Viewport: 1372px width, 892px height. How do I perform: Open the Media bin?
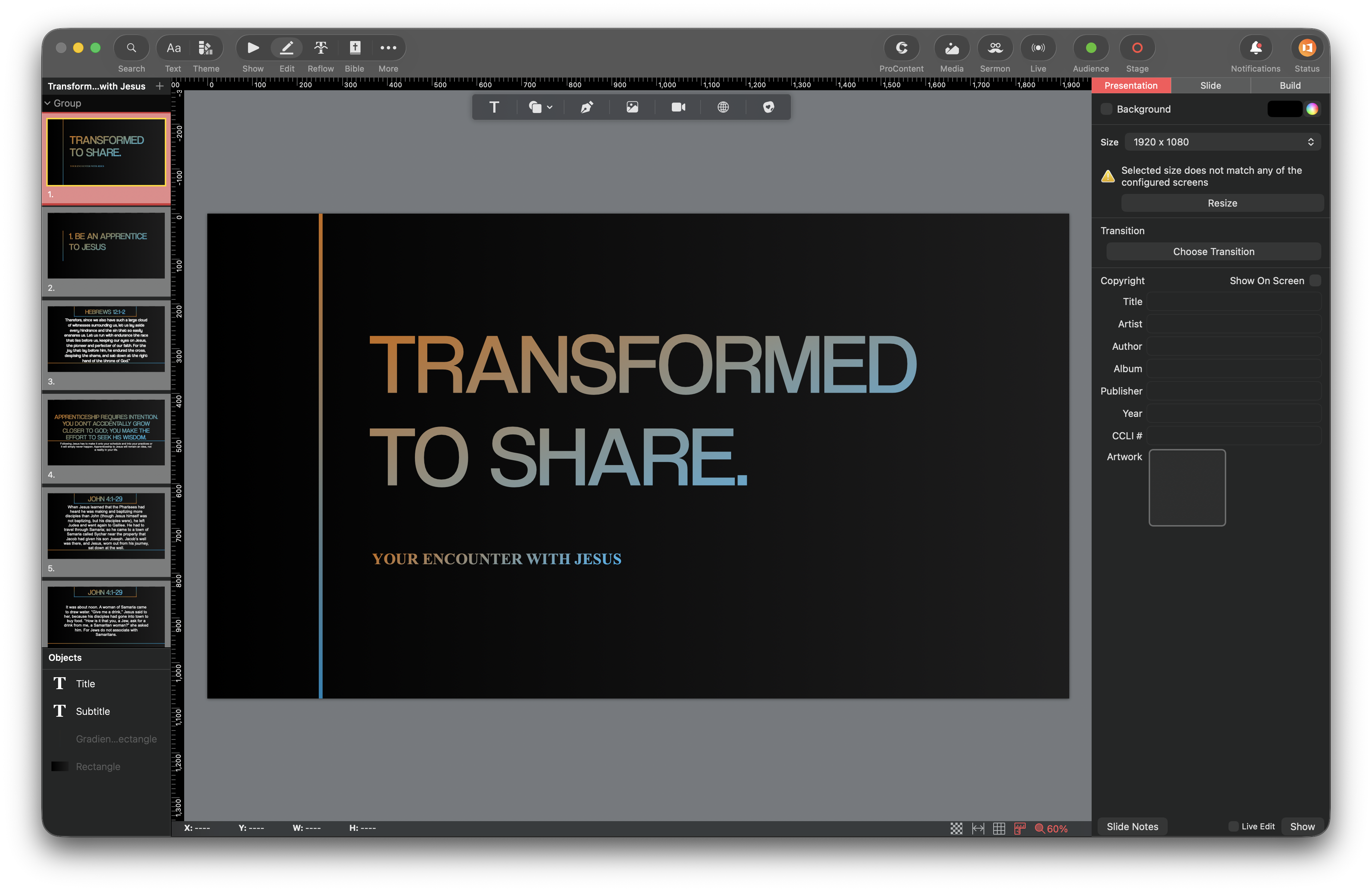pos(951,48)
